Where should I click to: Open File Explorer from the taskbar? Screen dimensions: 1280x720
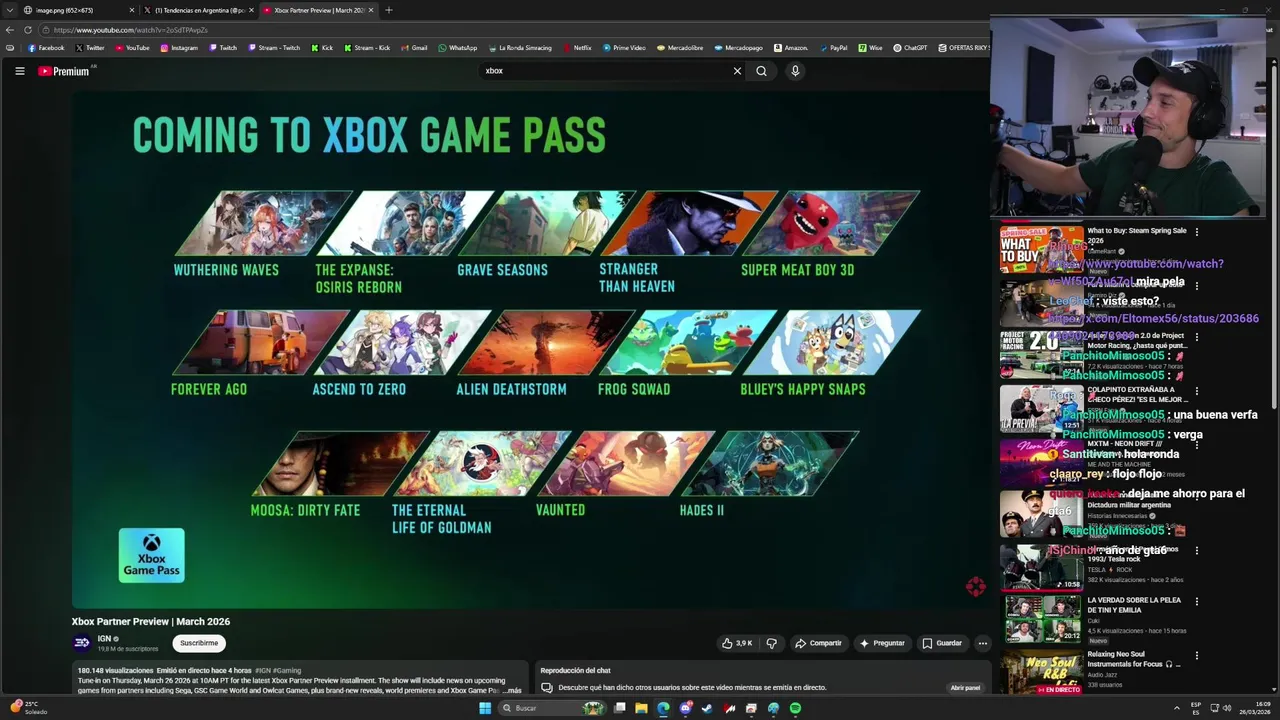tap(641, 708)
